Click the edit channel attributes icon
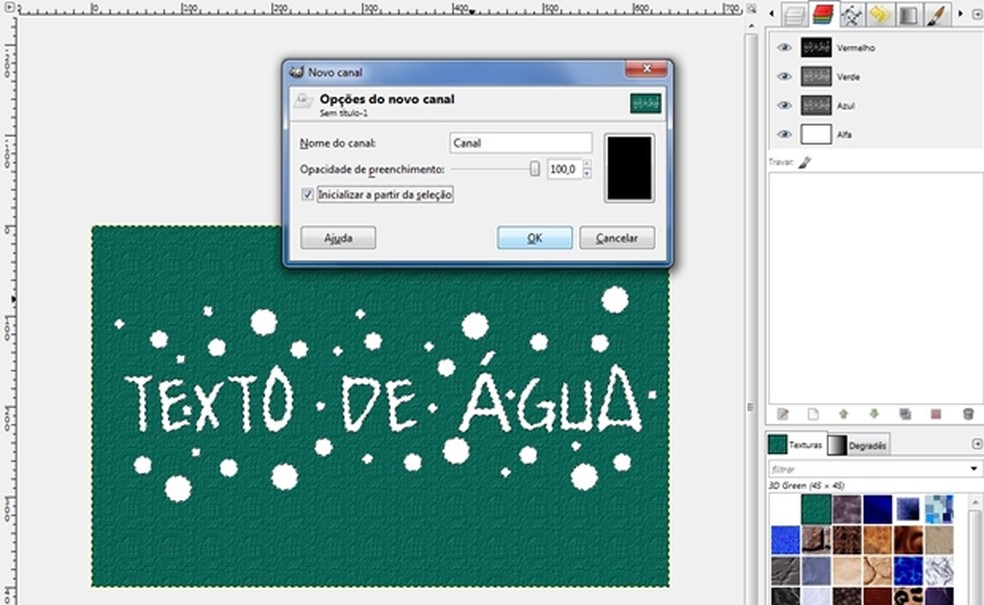Image resolution: width=984 pixels, height=605 pixels. pos(783,414)
